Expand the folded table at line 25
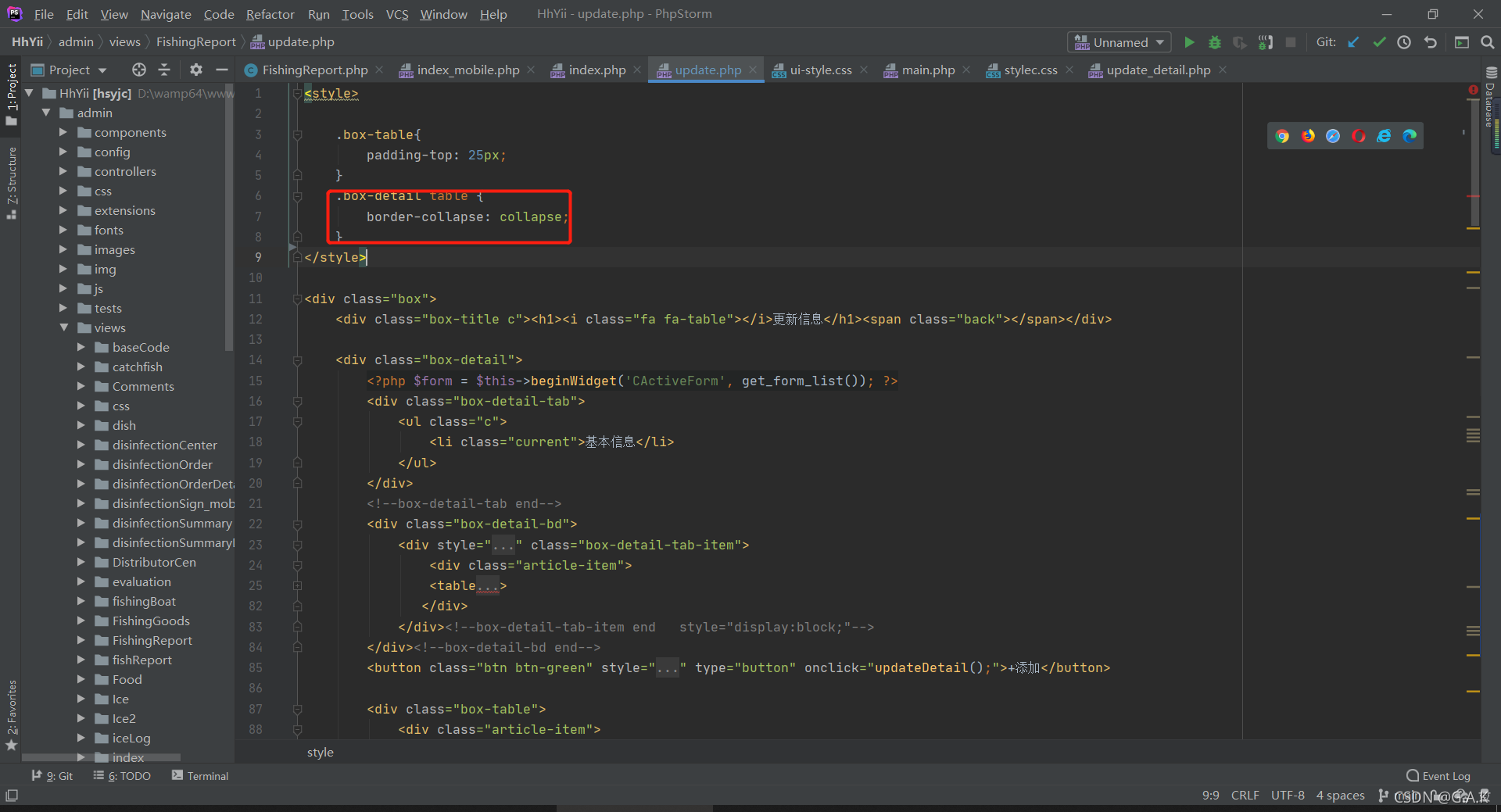Screen dimensions: 1501x812 pos(297,585)
